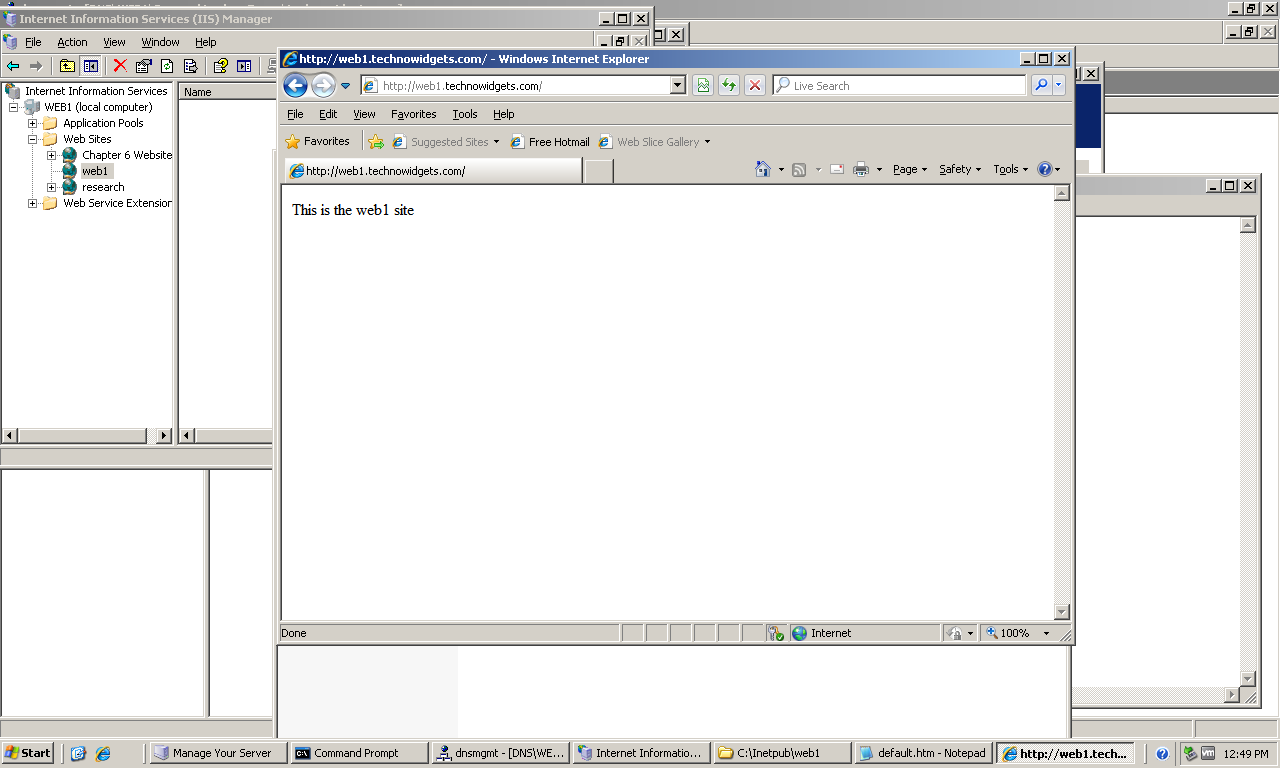The width and height of the screenshot is (1280, 768).
Task: Open the Safety menu in IE
Action: 959,169
